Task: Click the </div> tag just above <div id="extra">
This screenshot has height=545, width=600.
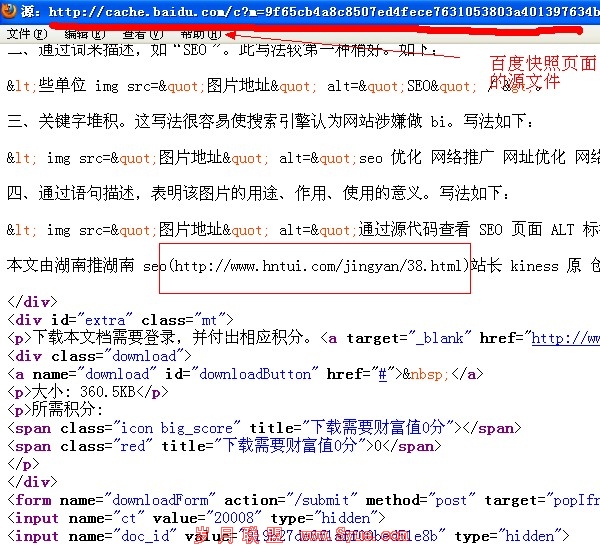Action: point(32,302)
